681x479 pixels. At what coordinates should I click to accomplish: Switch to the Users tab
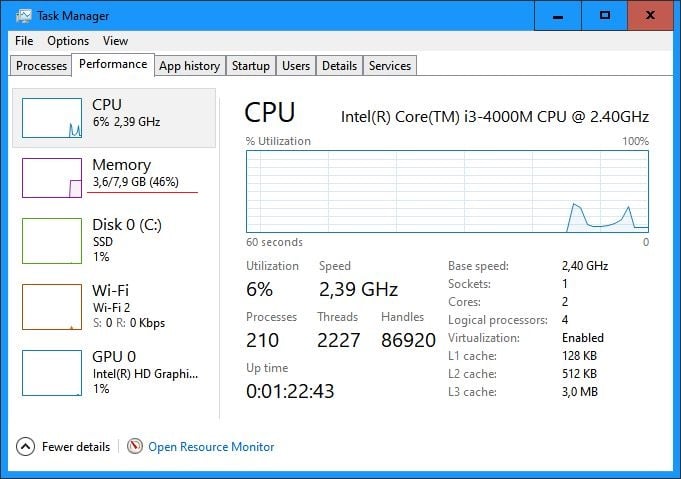pos(296,66)
